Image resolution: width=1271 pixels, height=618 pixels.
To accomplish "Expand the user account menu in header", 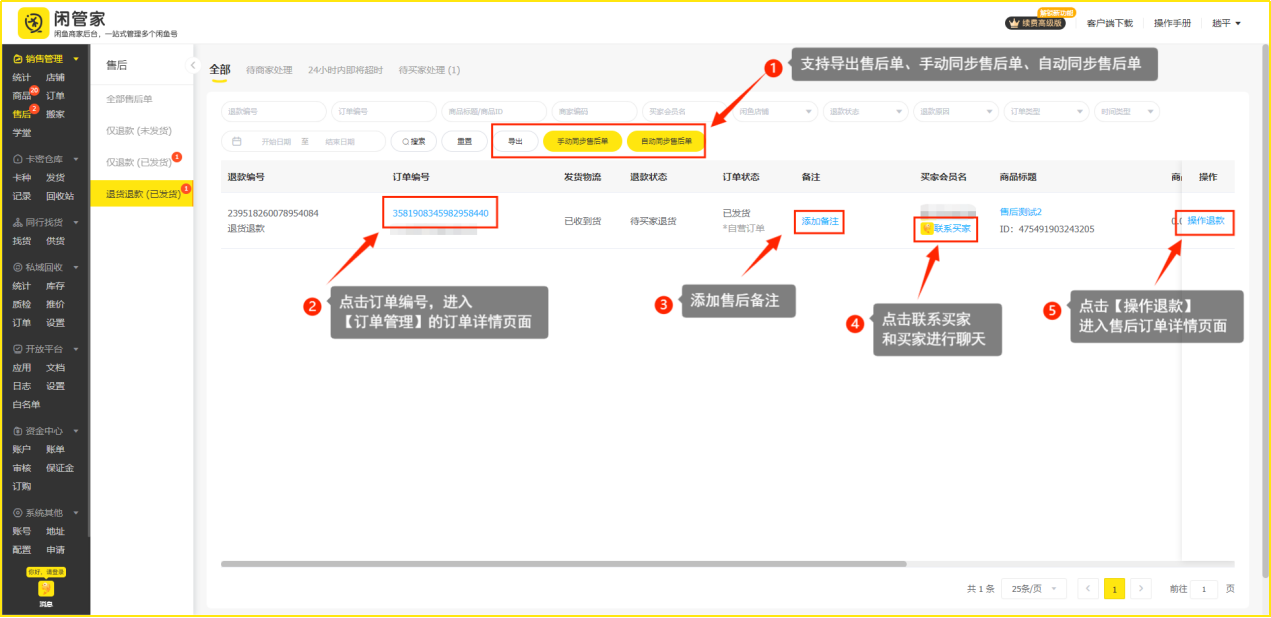I will (1226, 23).
